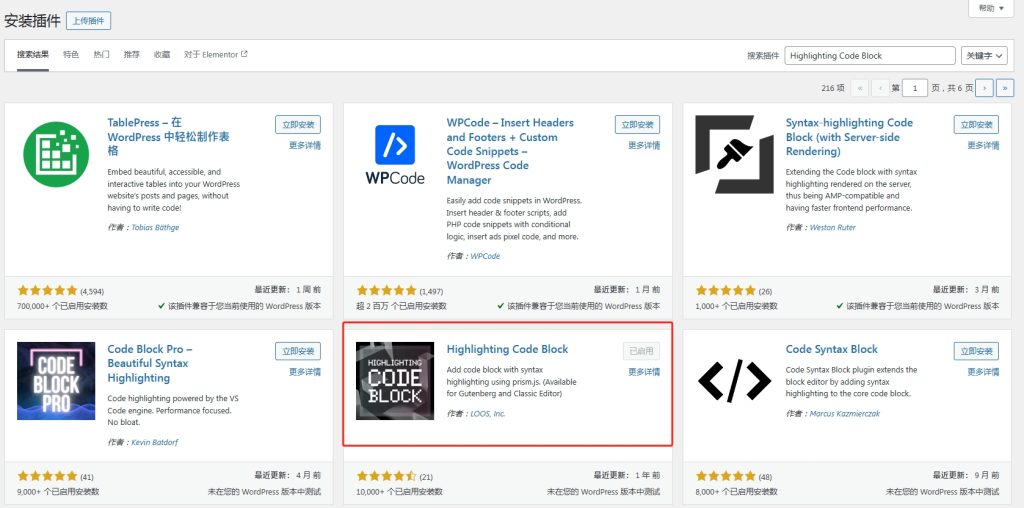Open the WPCode Insert Headers title link
This screenshot has width=1024, height=508.
point(510,151)
